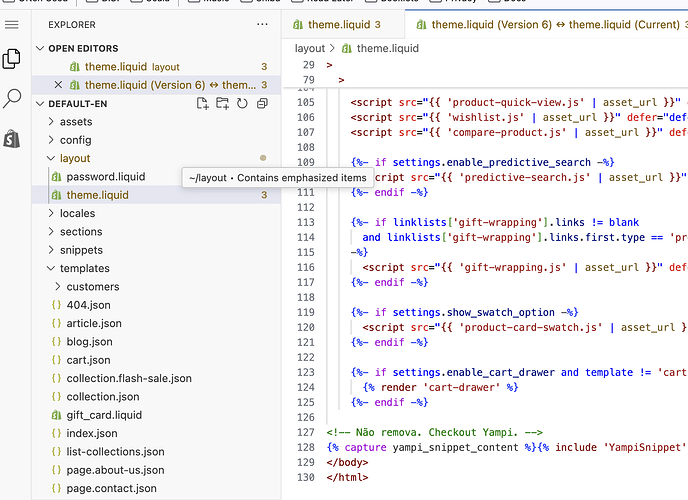
Task: Click line number 105 in gutter
Action: click(306, 102)
